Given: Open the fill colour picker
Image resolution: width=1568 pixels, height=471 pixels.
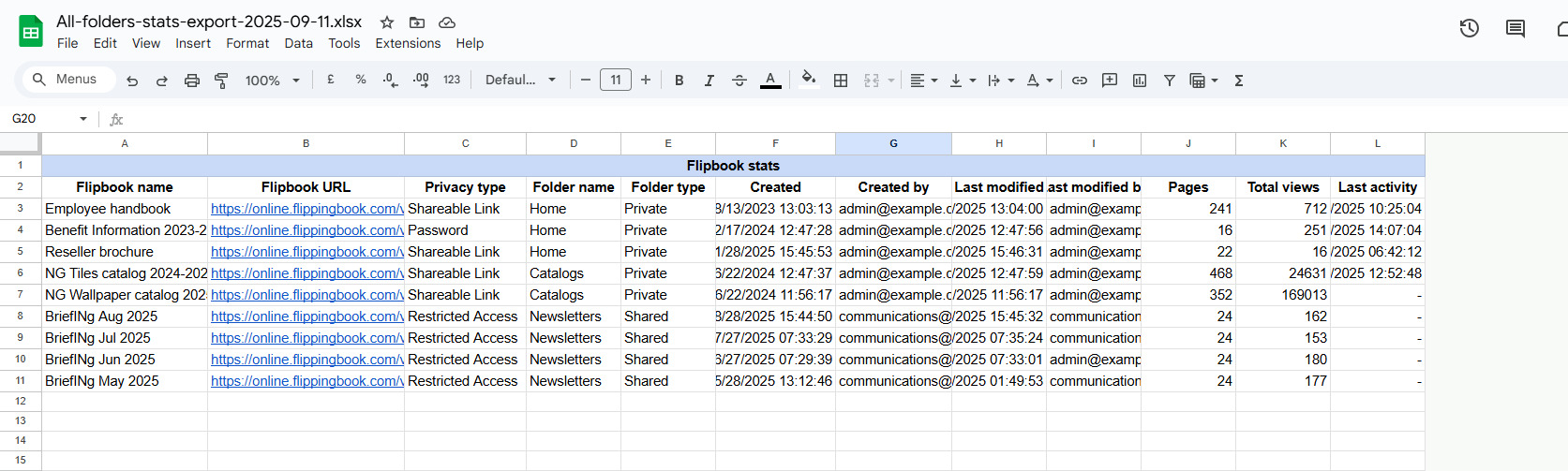Looking at the screenshot, I should point(808,80).
